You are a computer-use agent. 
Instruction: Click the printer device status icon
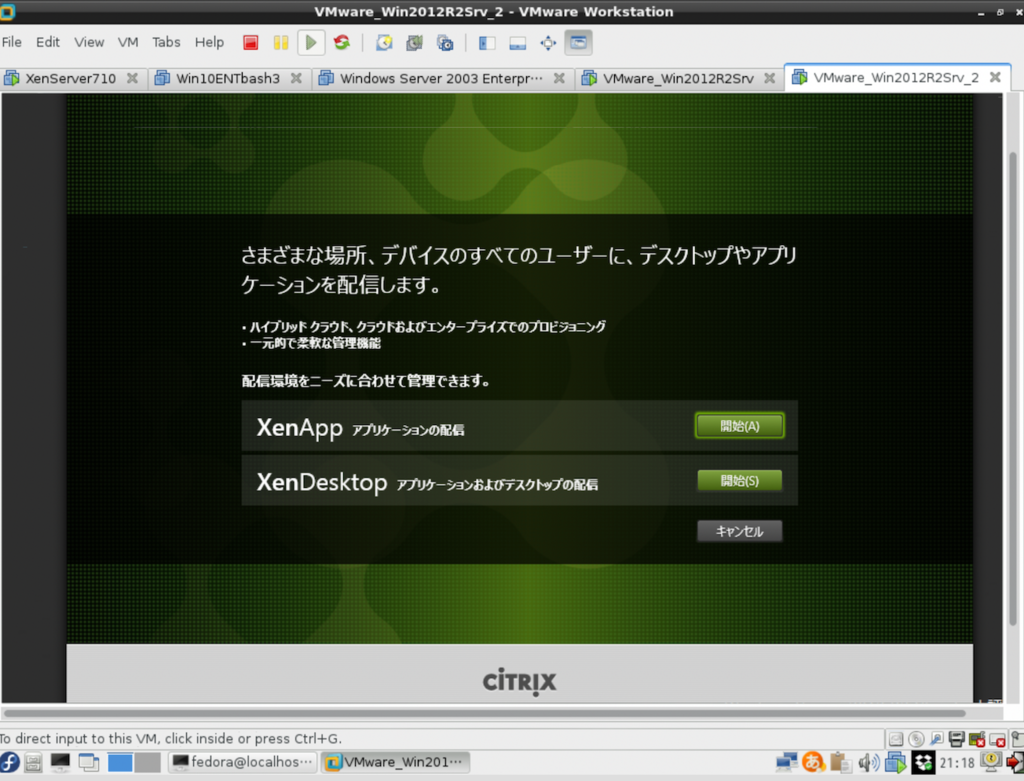point(957,739)
